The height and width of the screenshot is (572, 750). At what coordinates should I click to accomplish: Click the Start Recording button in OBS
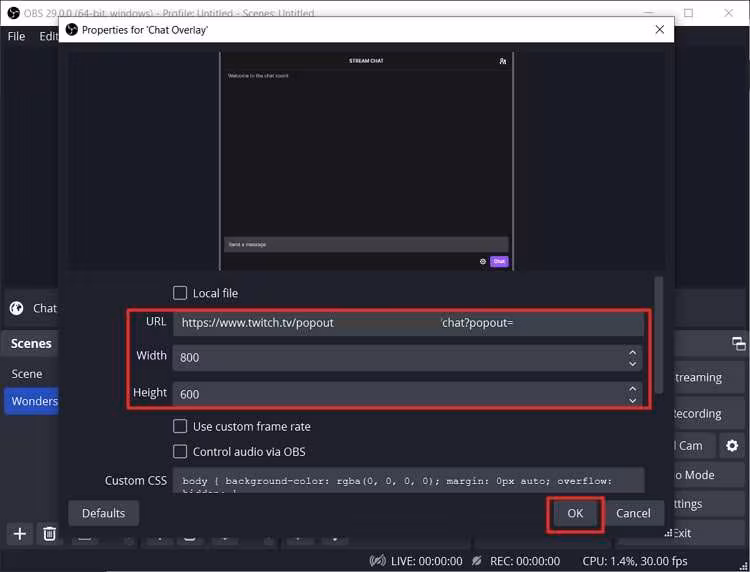709,414
